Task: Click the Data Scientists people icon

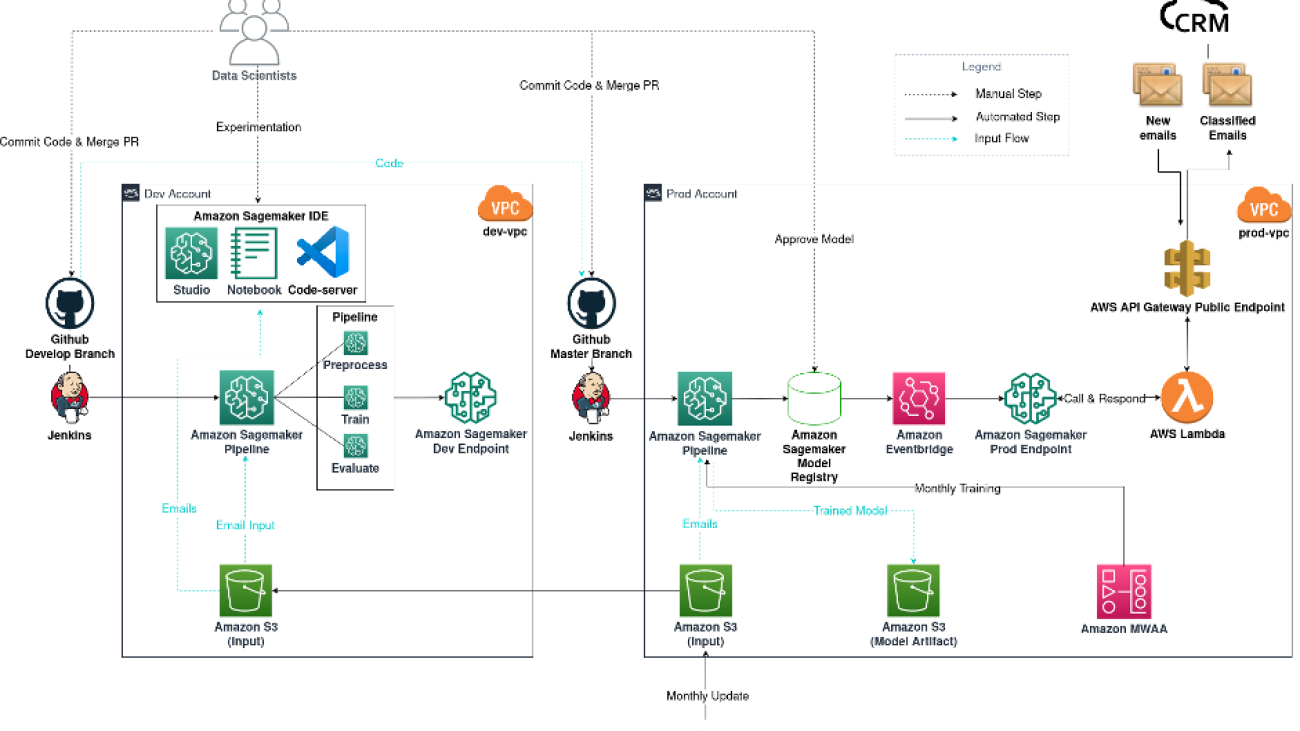Action: pos(254,30)
